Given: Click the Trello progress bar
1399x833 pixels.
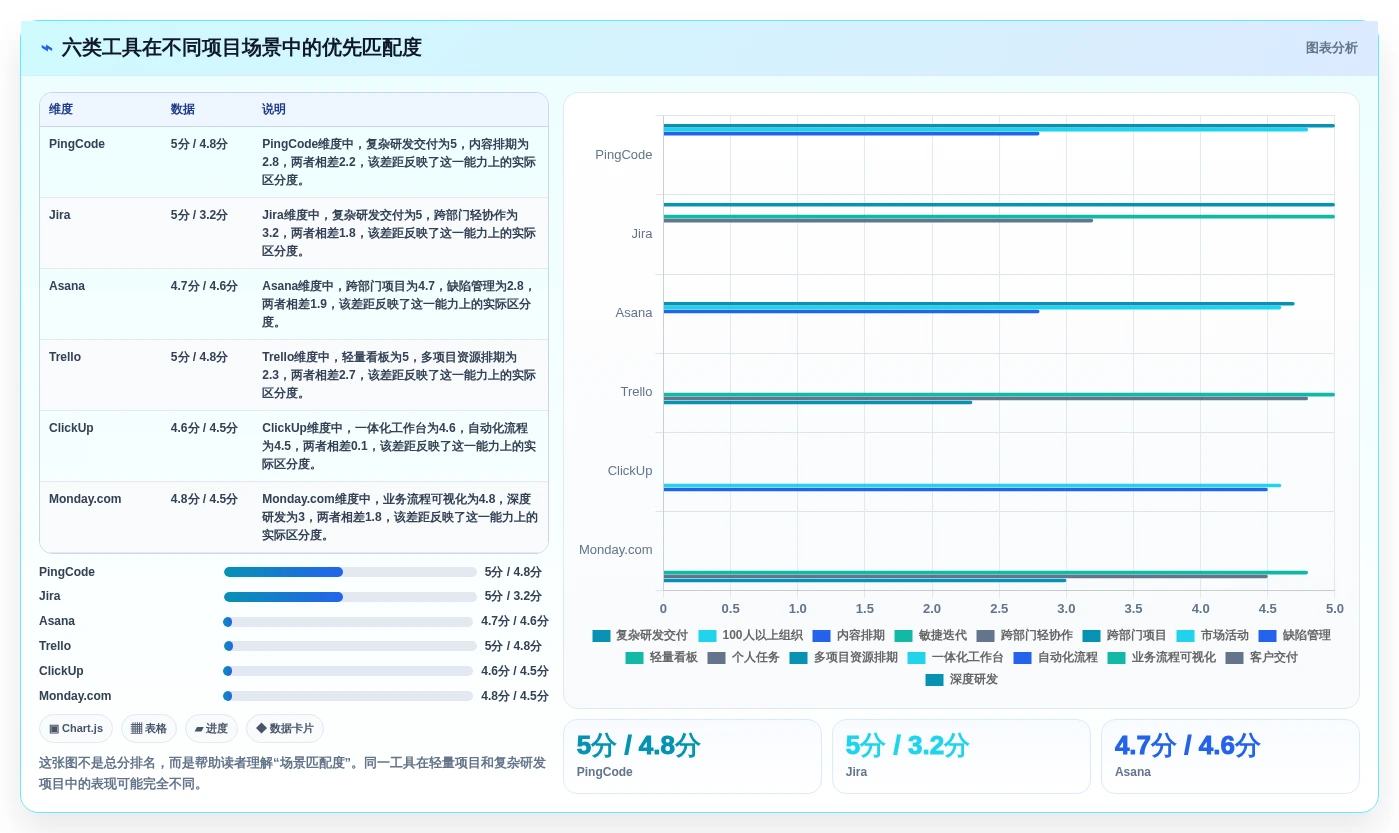Looking at the screenshot, I should [x=350, y=646].
